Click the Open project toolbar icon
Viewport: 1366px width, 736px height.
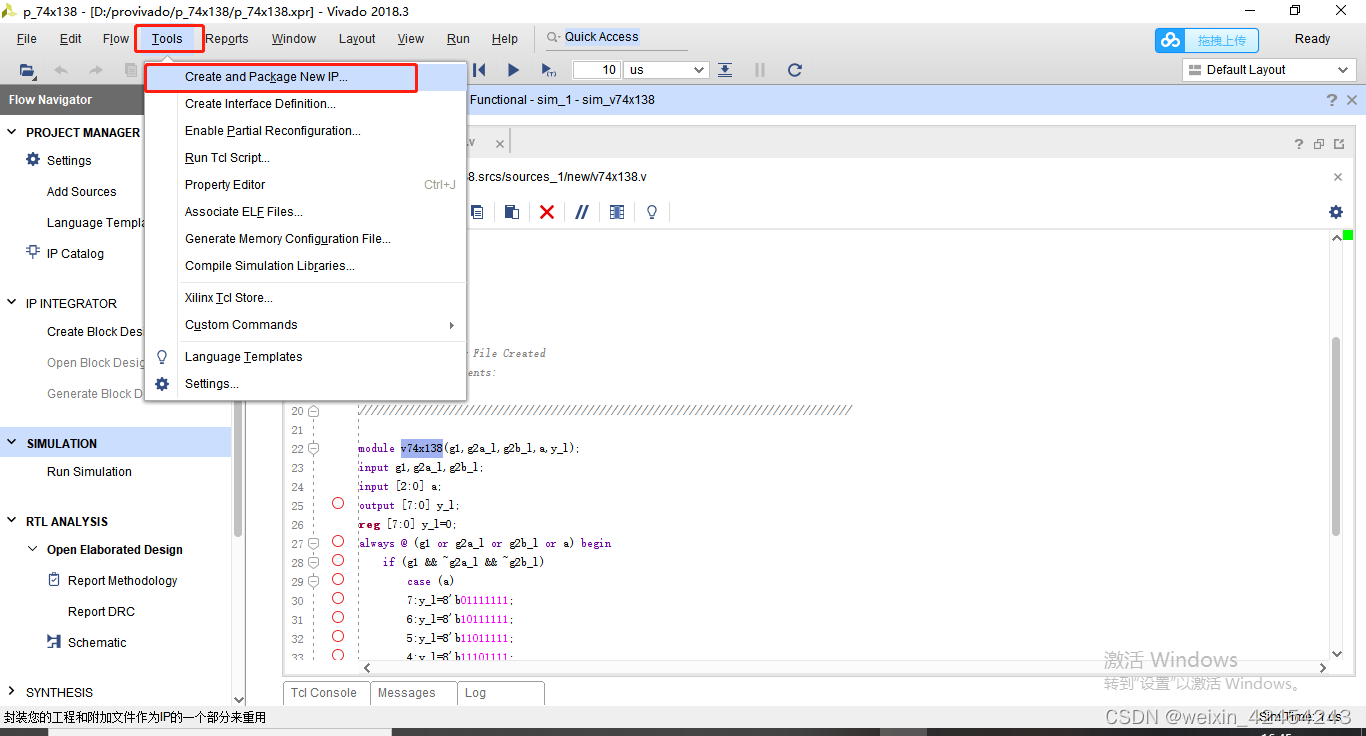click(27, 70)
